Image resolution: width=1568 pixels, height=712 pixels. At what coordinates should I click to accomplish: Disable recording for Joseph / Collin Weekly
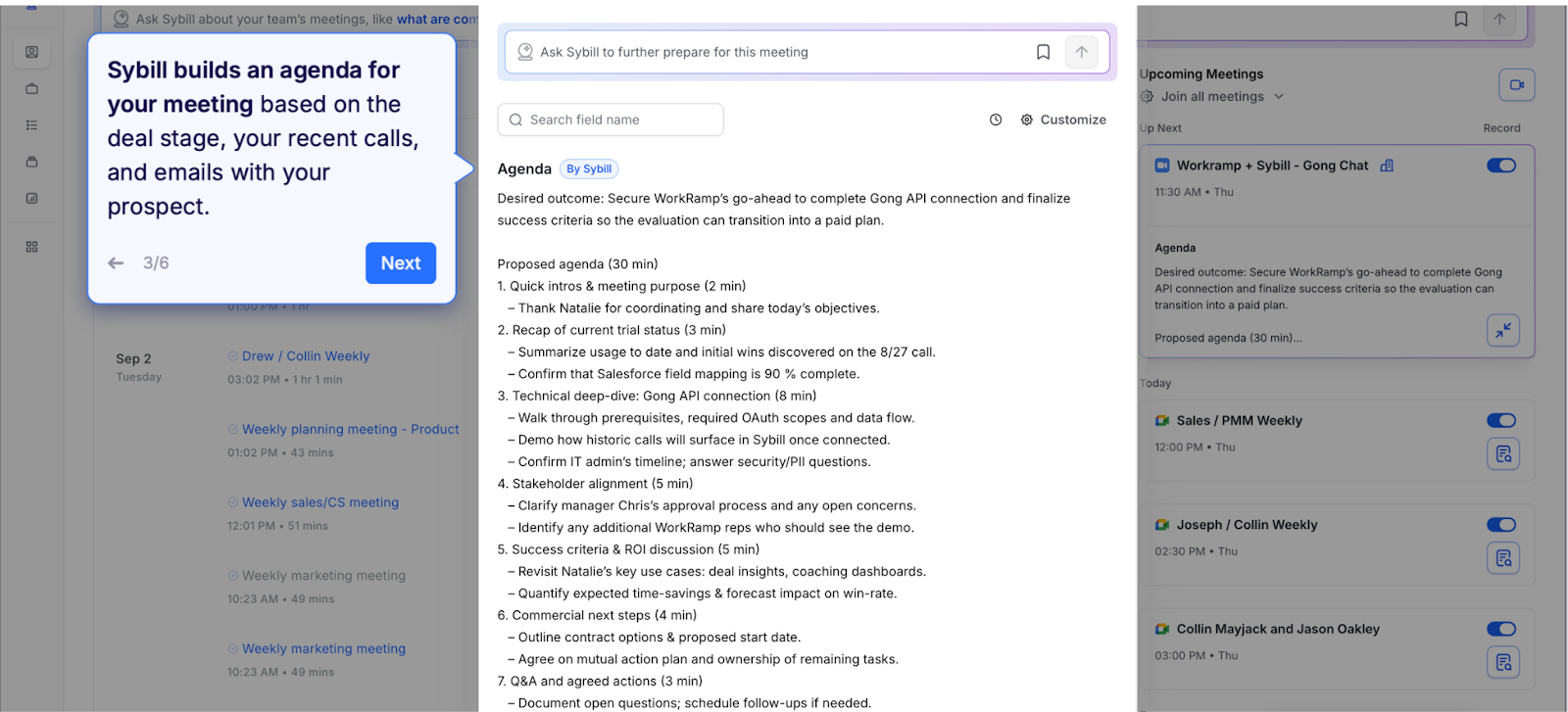[x=1500, y=525]
